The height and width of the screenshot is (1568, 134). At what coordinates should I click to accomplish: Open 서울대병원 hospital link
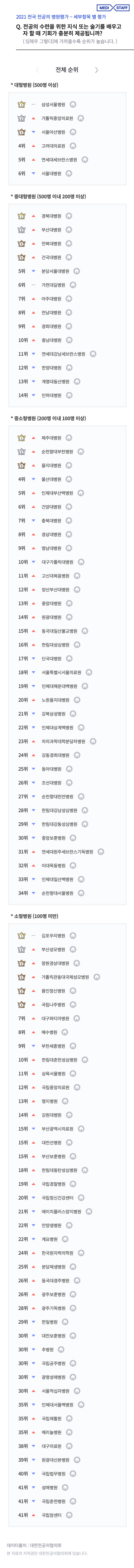(51, 173)
